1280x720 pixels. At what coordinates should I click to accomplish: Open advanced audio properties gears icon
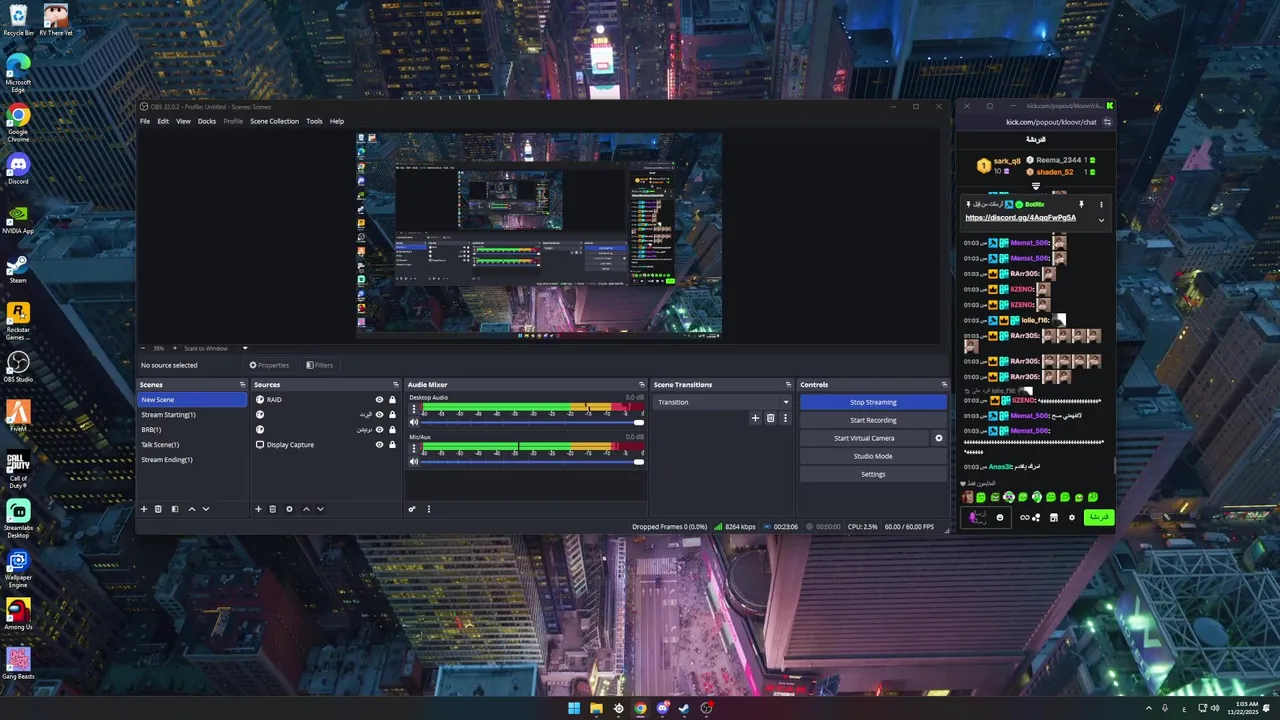point(411,509)
